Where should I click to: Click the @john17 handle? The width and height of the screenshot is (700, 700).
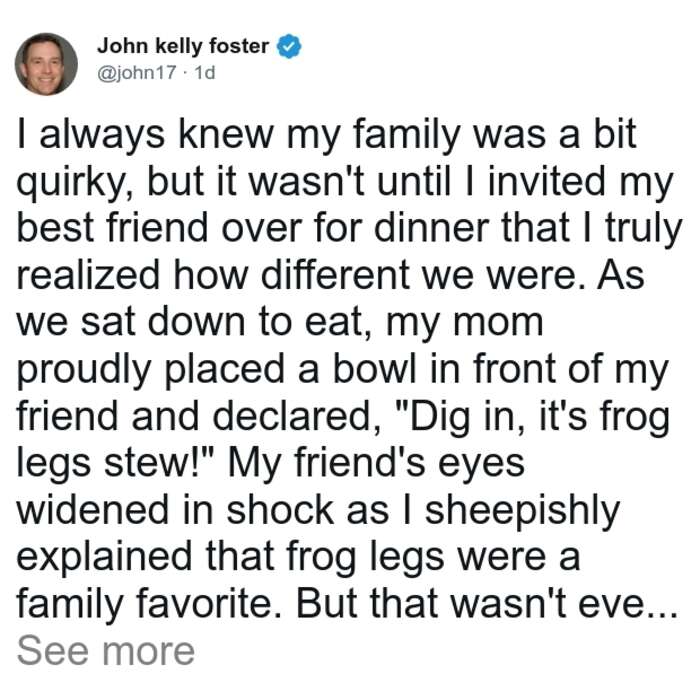point(137,73)
